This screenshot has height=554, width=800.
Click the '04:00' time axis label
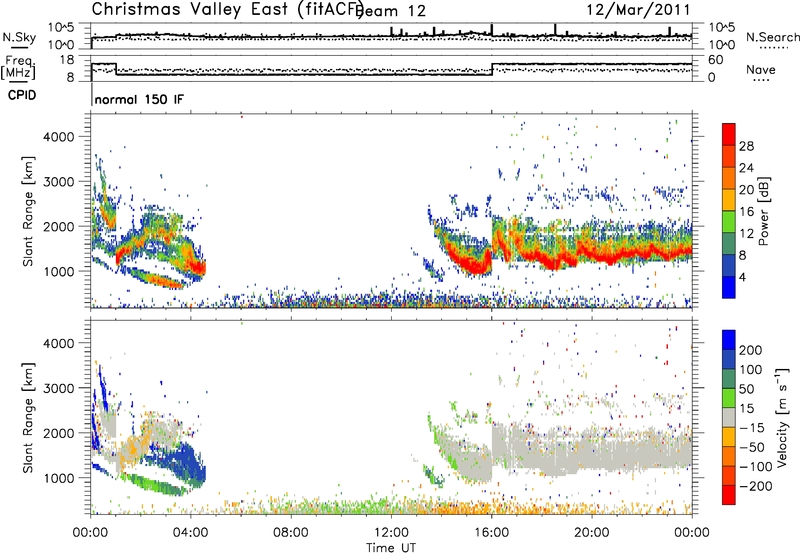point(191,533)
